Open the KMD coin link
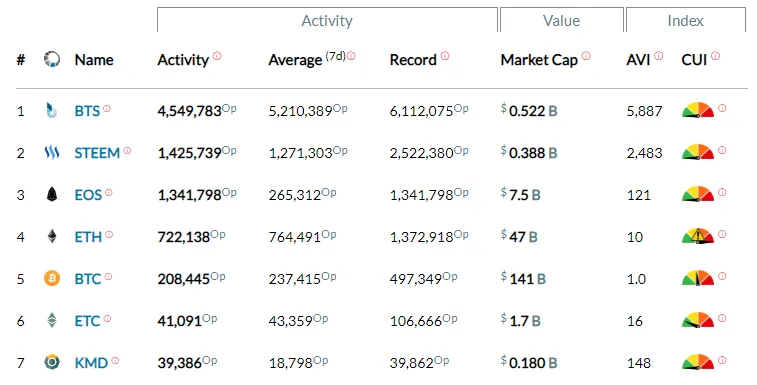The height and width of the screenshot is (385, 757). click(91, 363)
